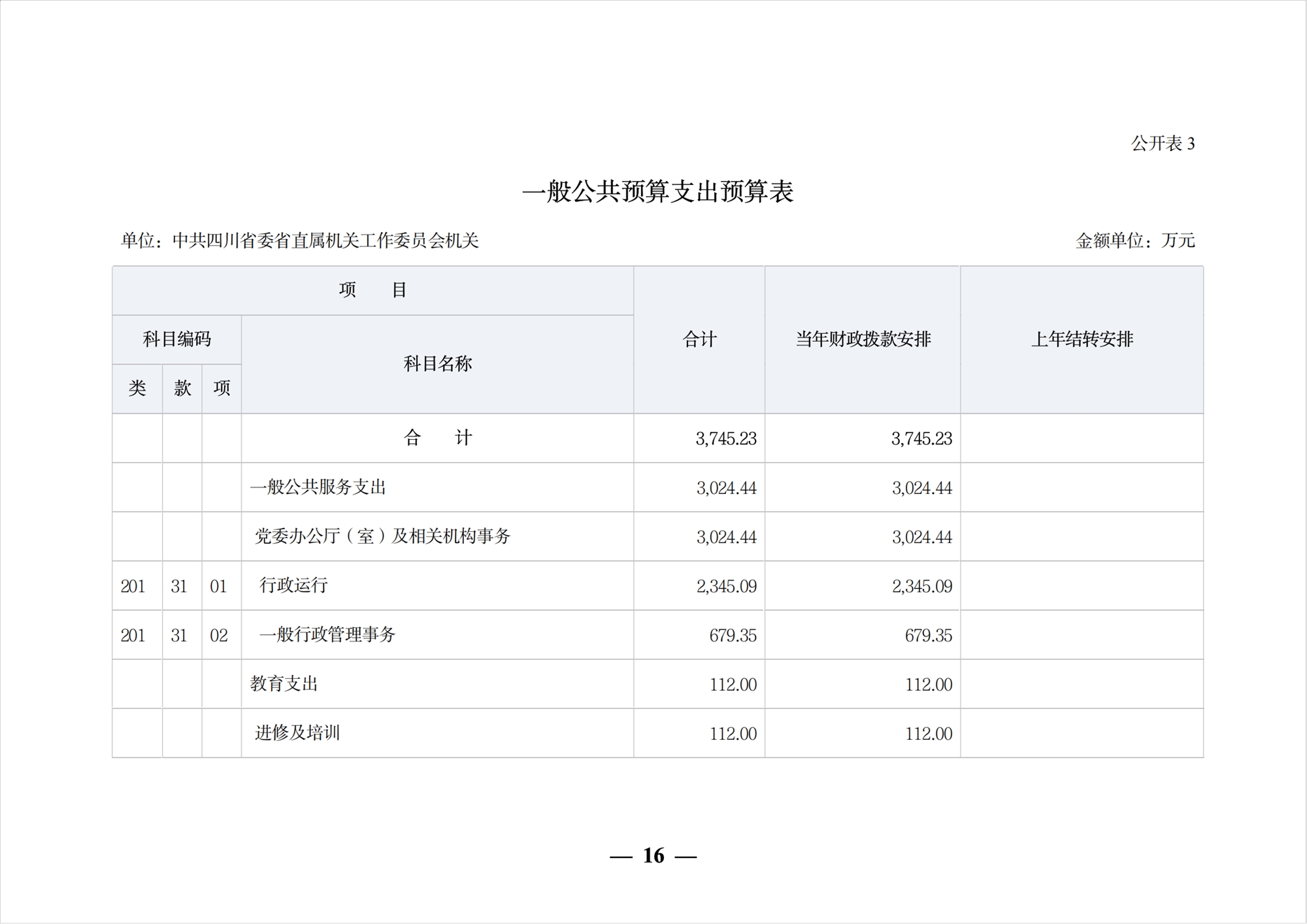Click the table title 一般公共预算支出预算表
1307x924 pixels.
[x=657, y=192]
